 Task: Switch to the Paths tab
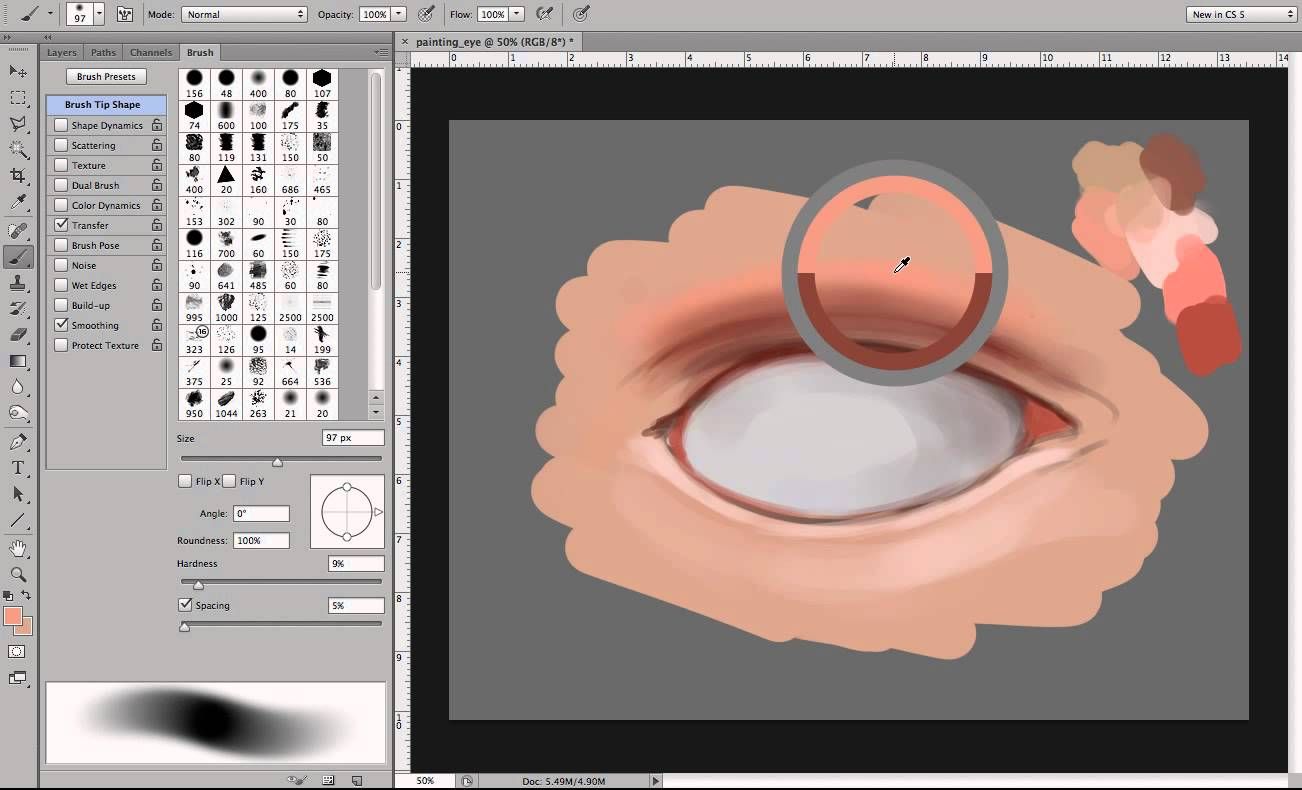103,52
